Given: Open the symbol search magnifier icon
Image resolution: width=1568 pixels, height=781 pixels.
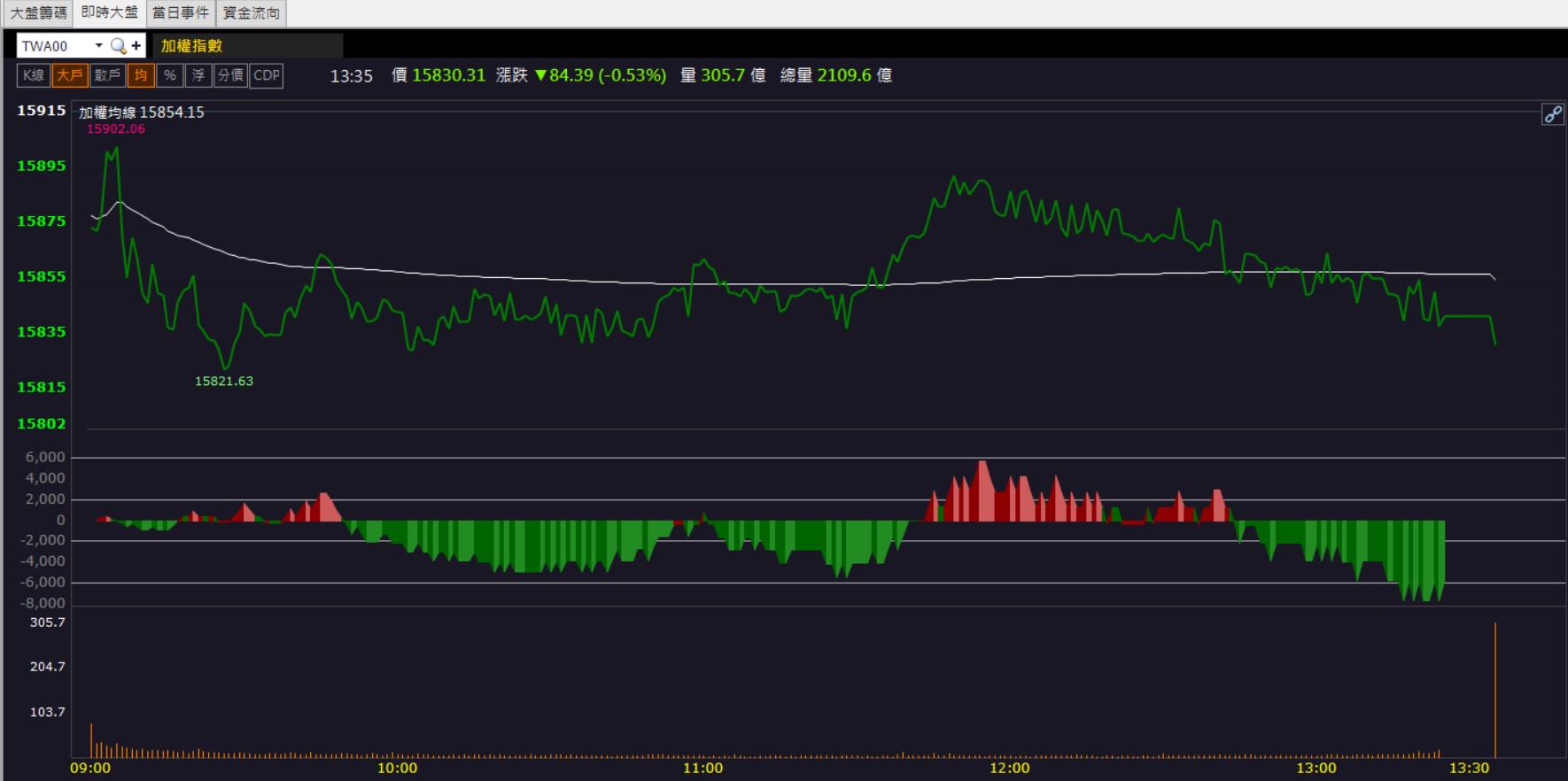Looking at the screenshot, I should coord(118,46).
